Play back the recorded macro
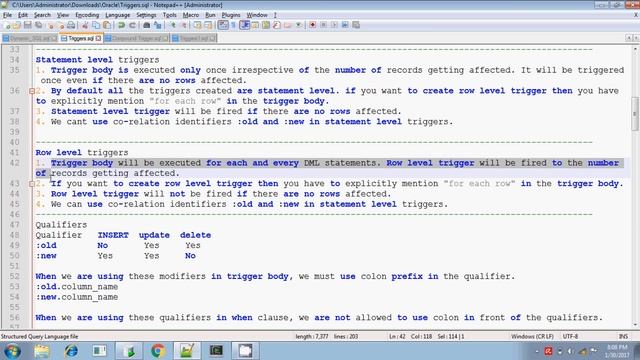 pos(335,25)
